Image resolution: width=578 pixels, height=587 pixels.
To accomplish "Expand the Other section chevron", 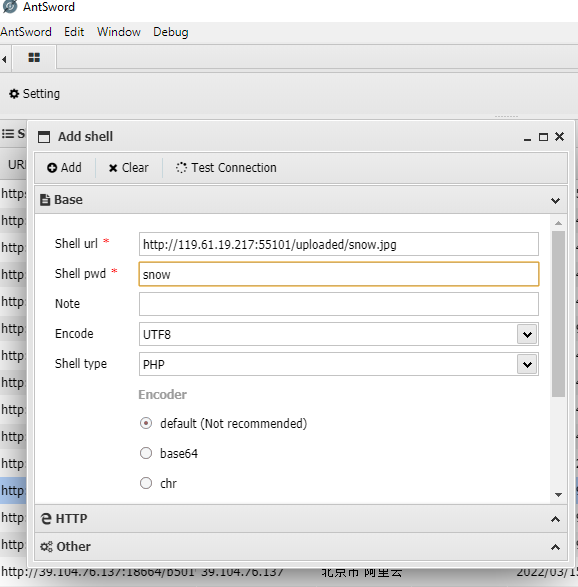I will [x=555, y=547].
